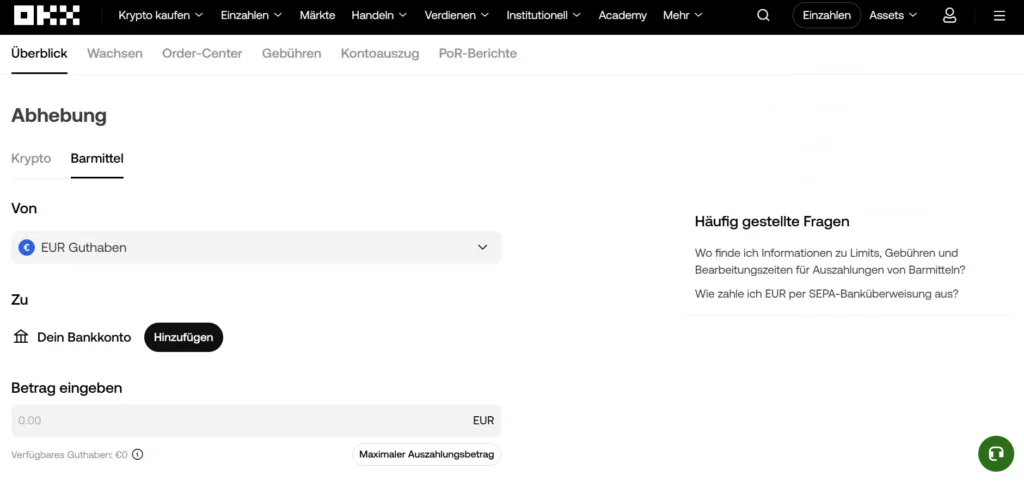Screen dimensions: 1024x482
Task: Click the bank building icon
Action: (x=21, y=337)
